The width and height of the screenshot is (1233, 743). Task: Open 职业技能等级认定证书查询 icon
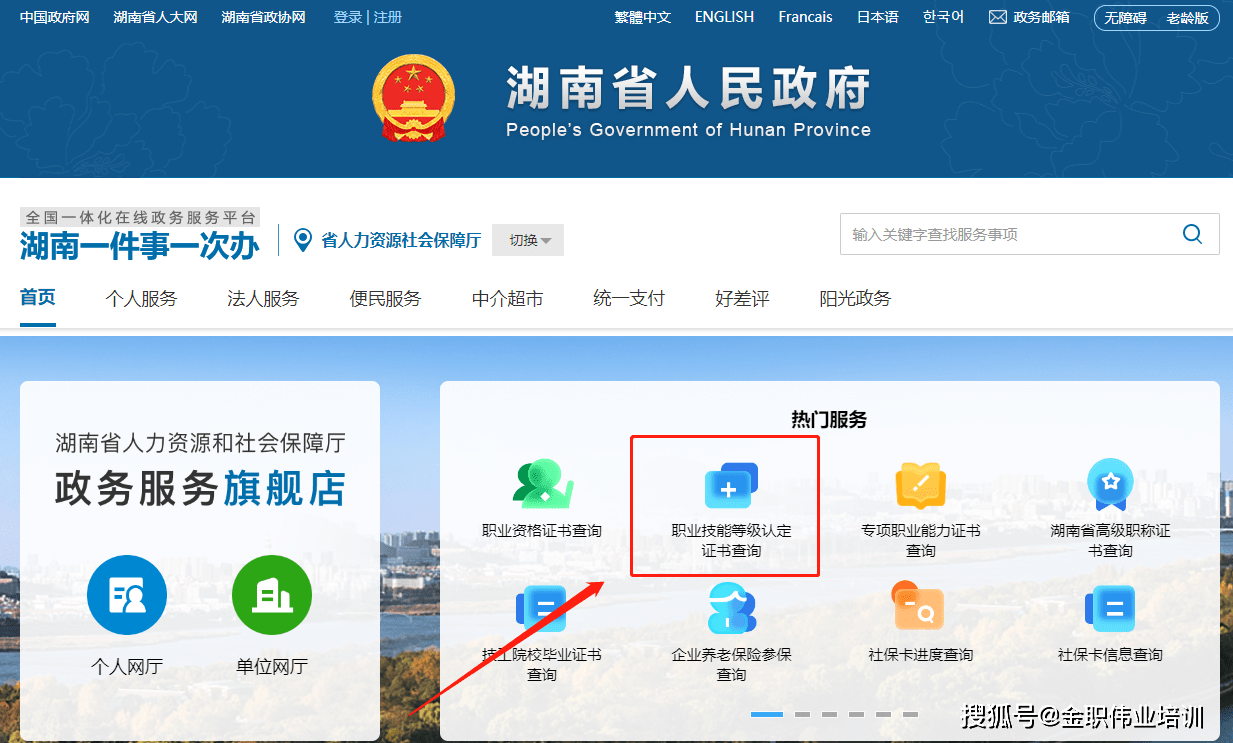pyautogui.click(x=731, y=485)
